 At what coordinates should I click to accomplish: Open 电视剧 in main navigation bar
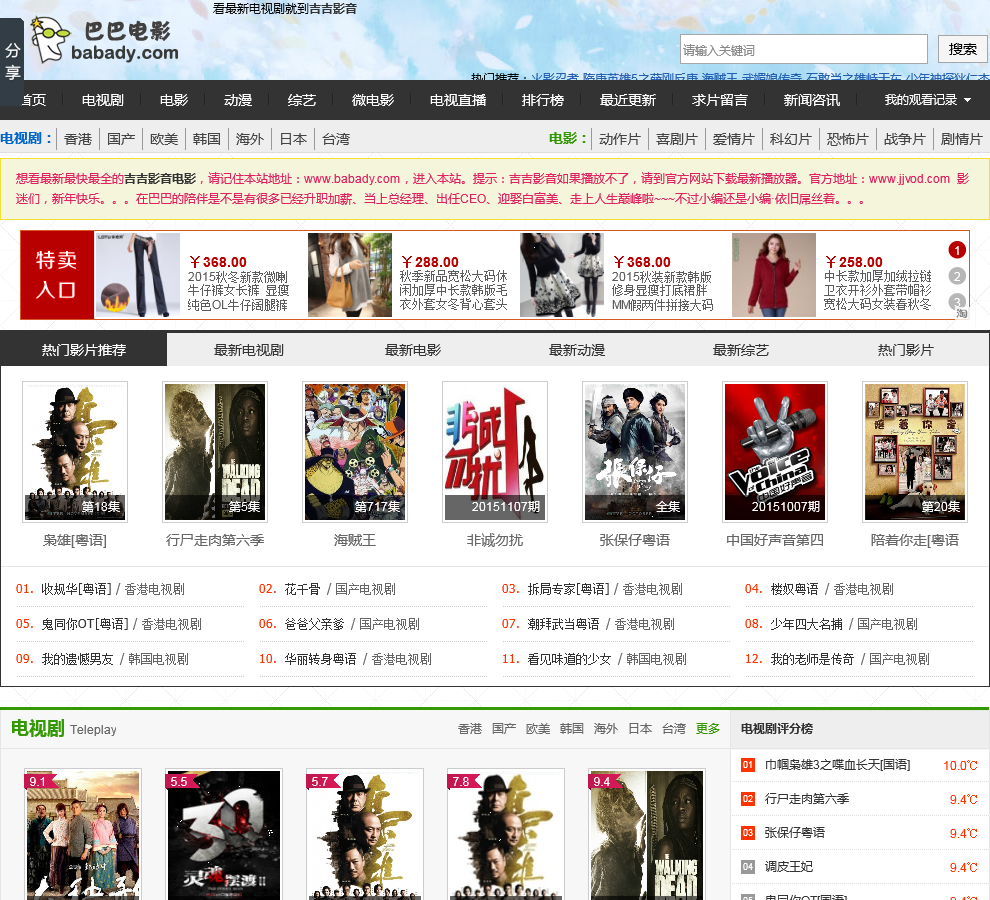click(x=102, y=100)
